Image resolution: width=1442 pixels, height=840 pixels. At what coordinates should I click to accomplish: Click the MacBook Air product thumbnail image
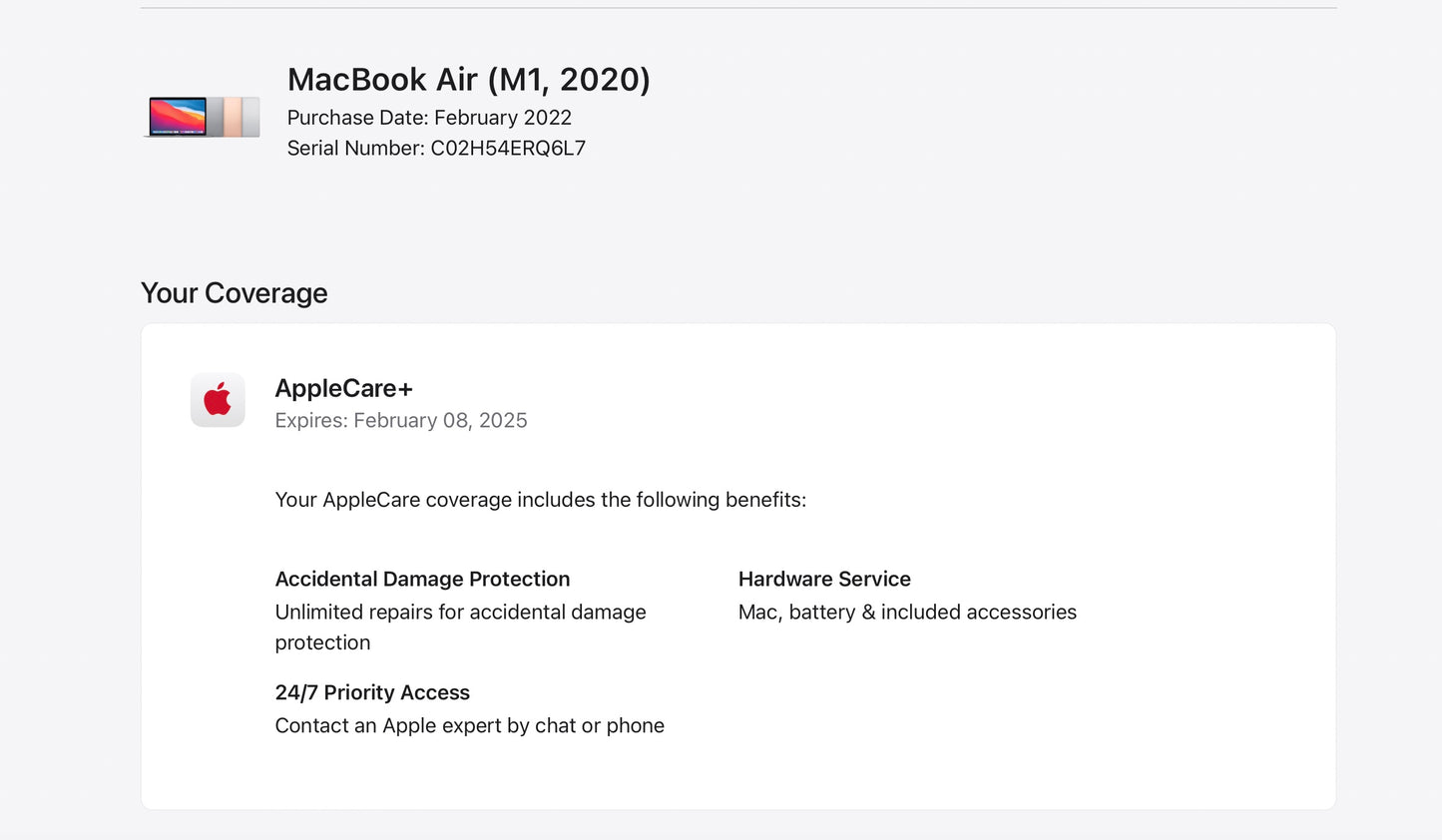click(x=203, y=117)
